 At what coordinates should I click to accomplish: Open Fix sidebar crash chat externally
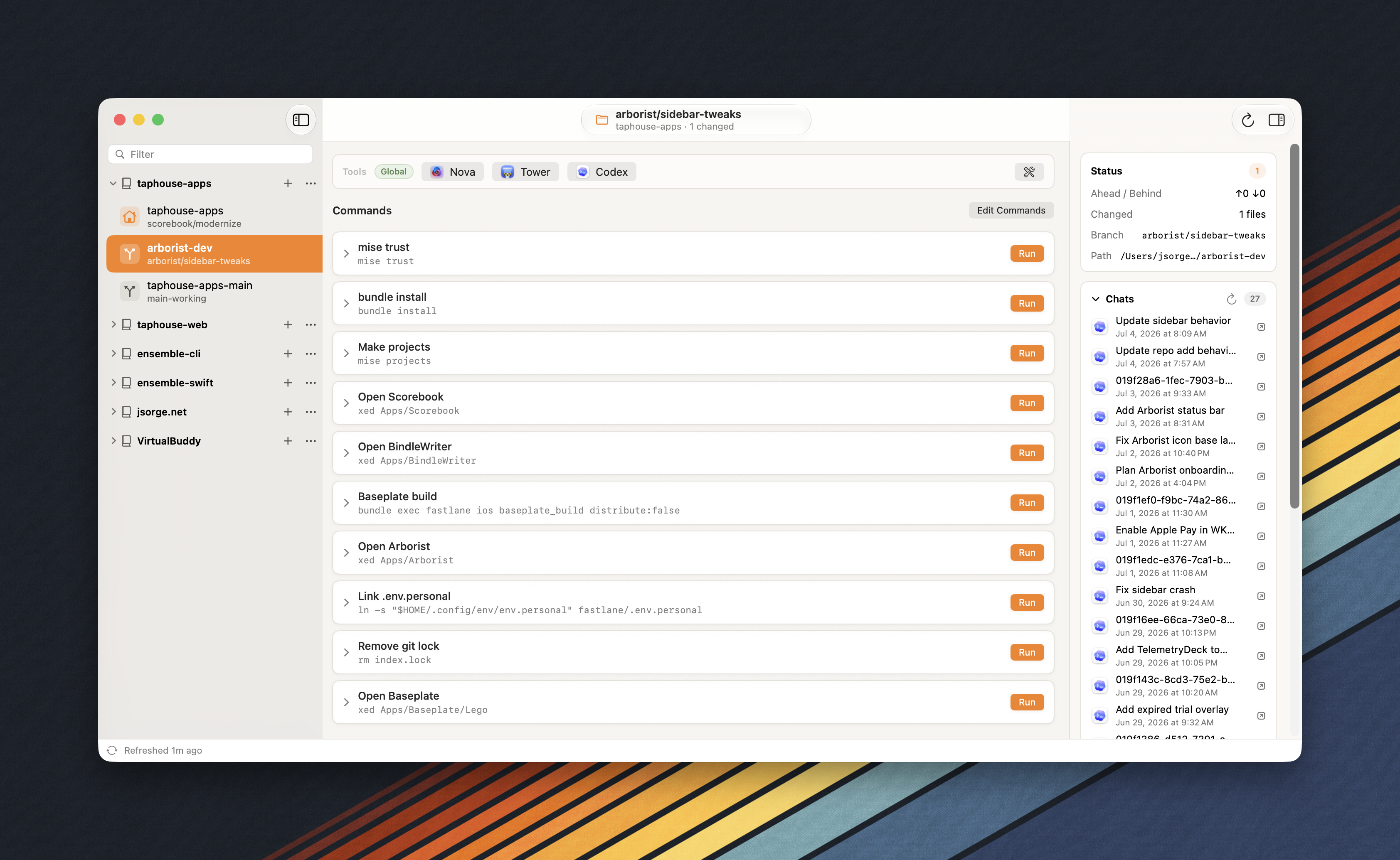point(1261,597)
